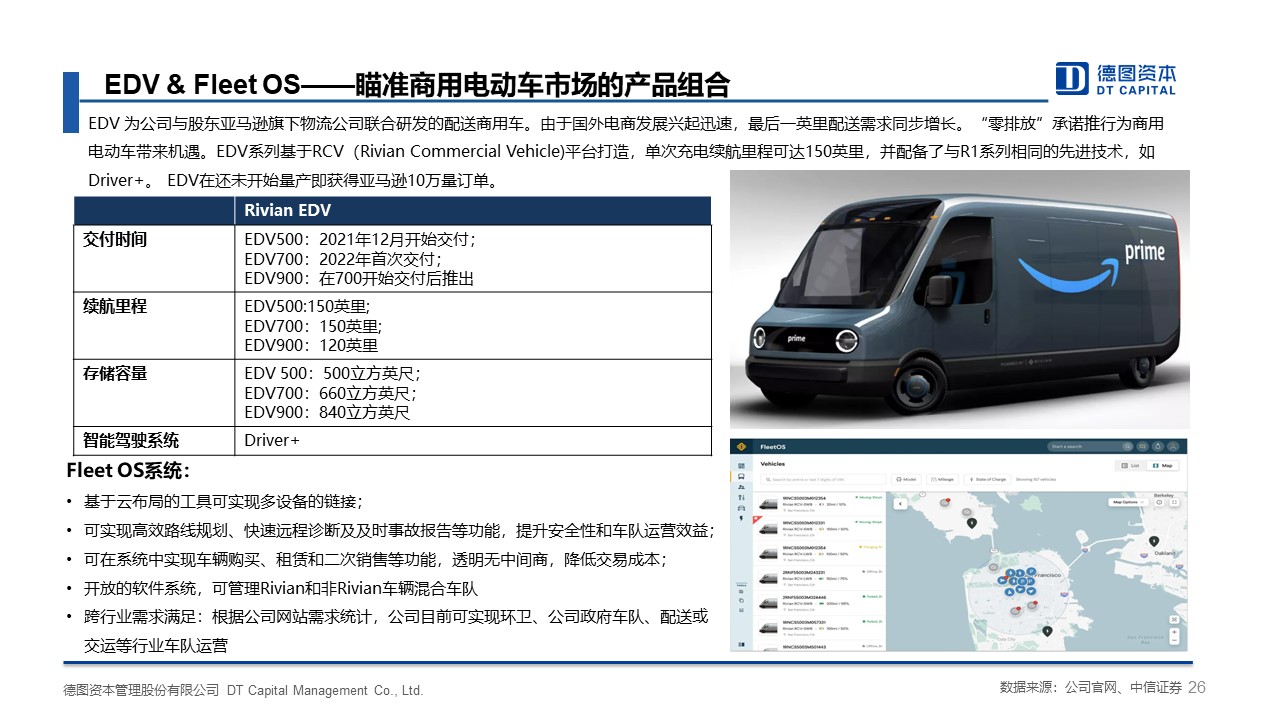This screenshot has height=720, width=1280.
Task: Click the Showing vehicles count text
Action: (x=1036, y=479)
